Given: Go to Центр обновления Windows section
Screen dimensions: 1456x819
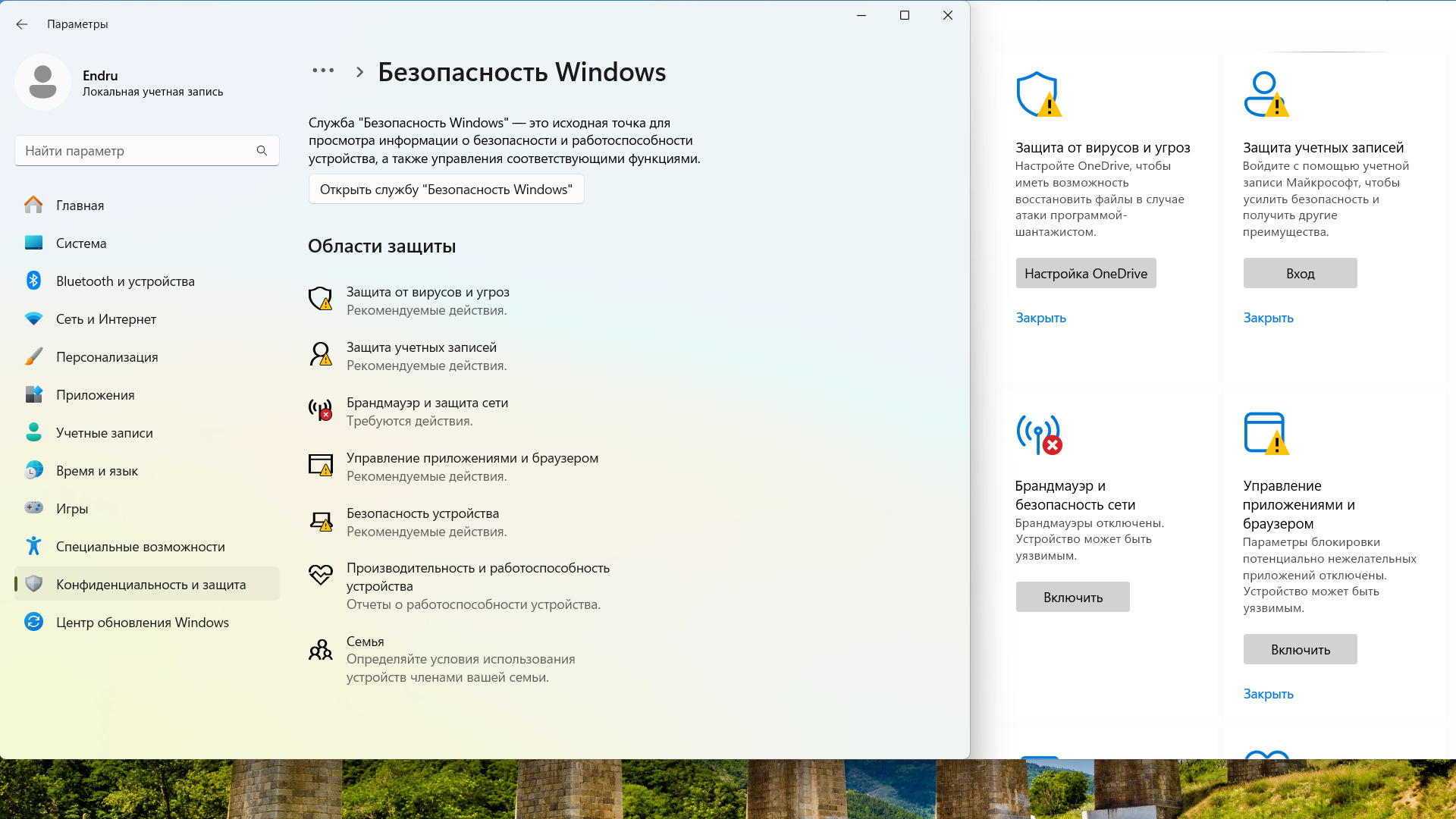Looking at the screenshot, I should click(x=143, y=623).
